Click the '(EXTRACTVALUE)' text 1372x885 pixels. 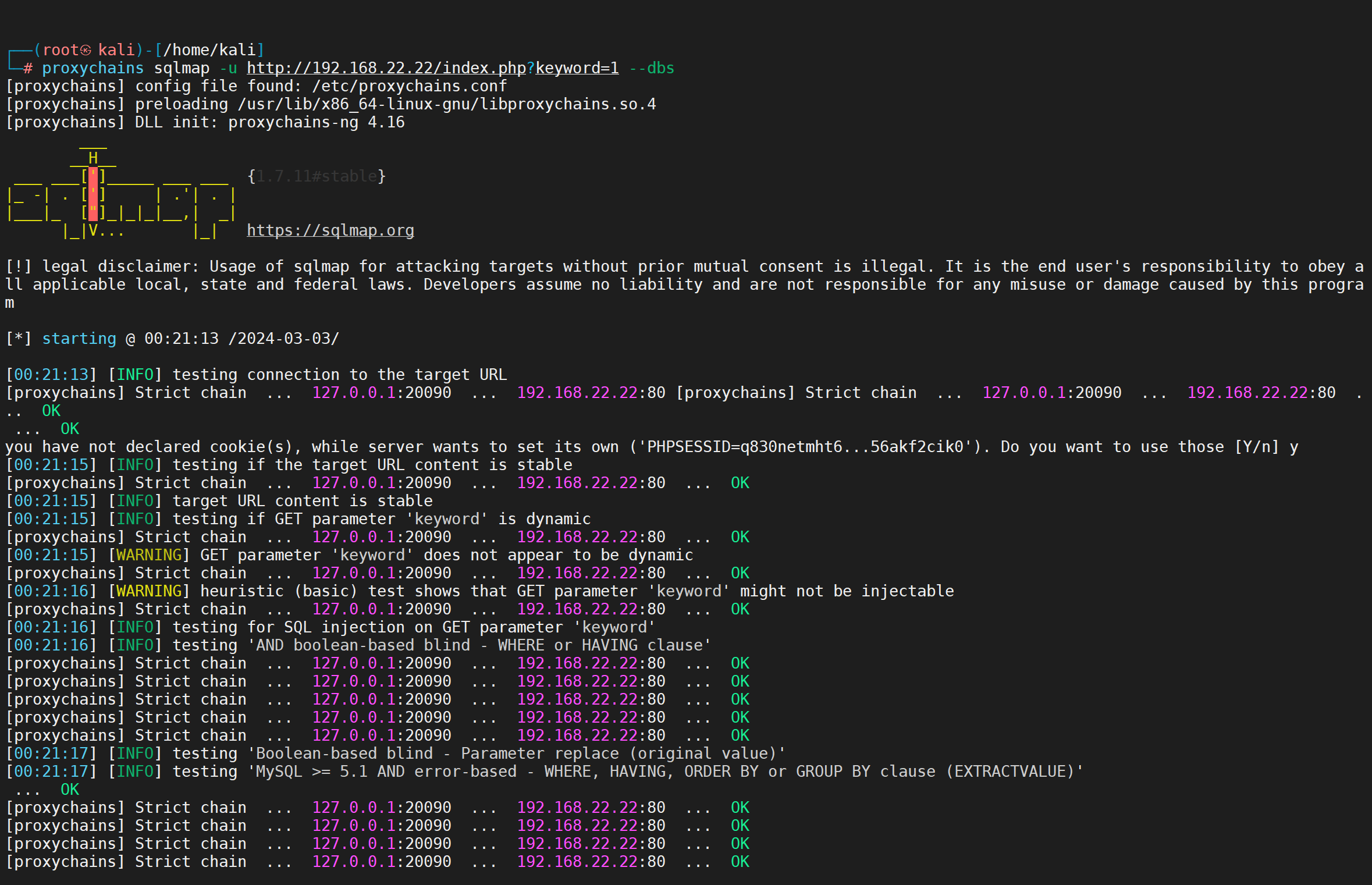(x=1010, y=772)
